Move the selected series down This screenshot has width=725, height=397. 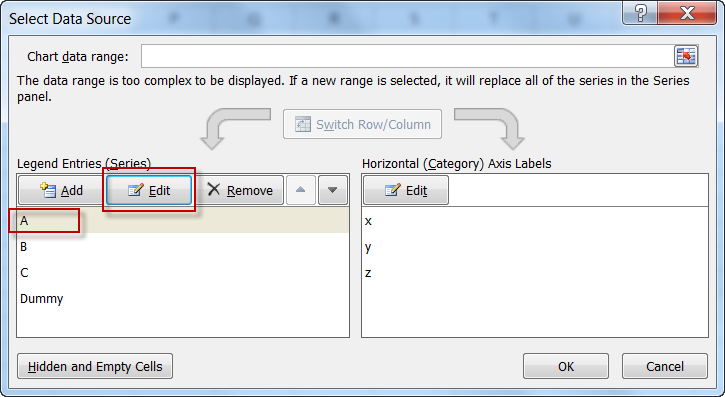(x=332, y=190)
